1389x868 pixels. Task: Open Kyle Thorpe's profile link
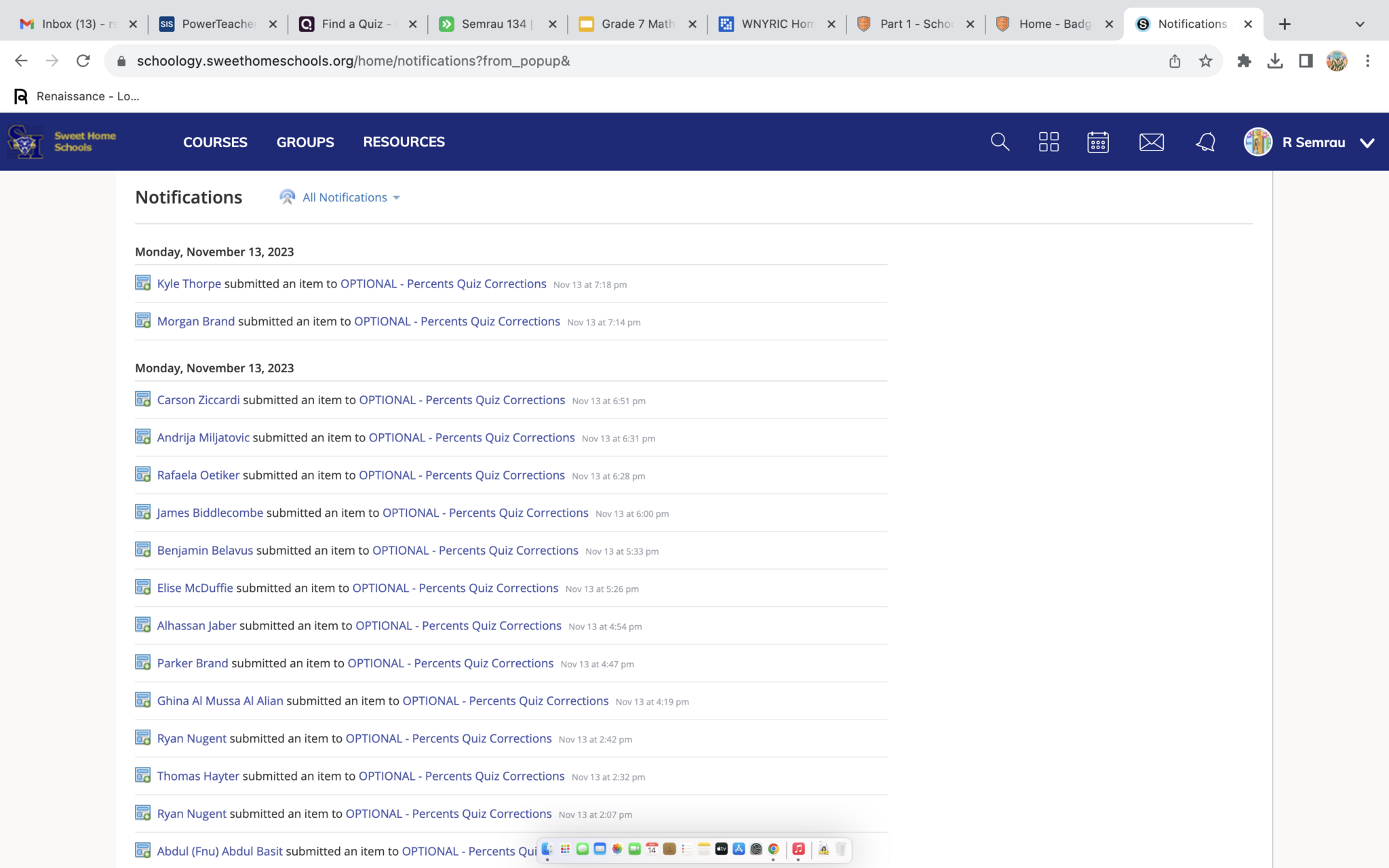[189, 283]
